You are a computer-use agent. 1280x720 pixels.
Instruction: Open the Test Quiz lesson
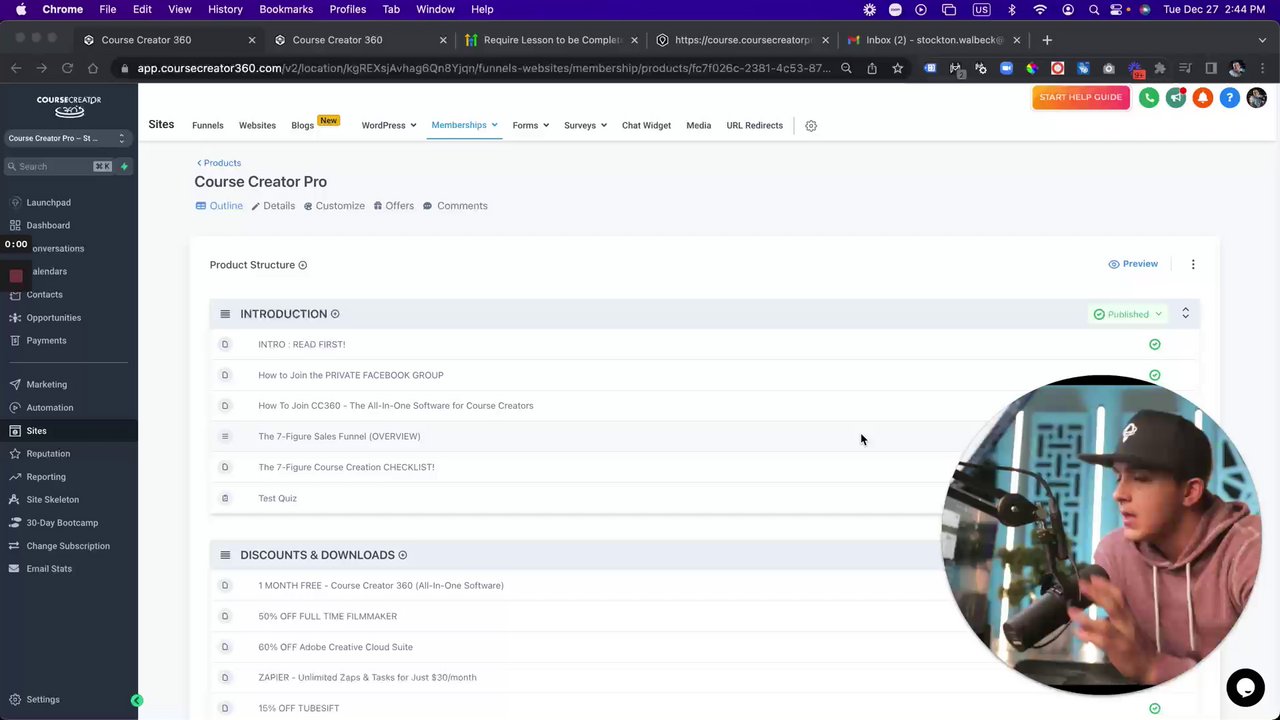point(277,498)
